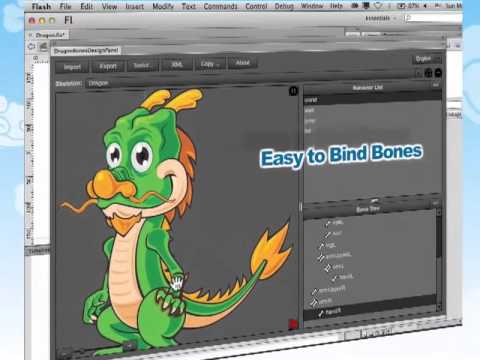This screenshot has height=360, width=480.
Task: Open the File menu
Action: tap(65, 6)
